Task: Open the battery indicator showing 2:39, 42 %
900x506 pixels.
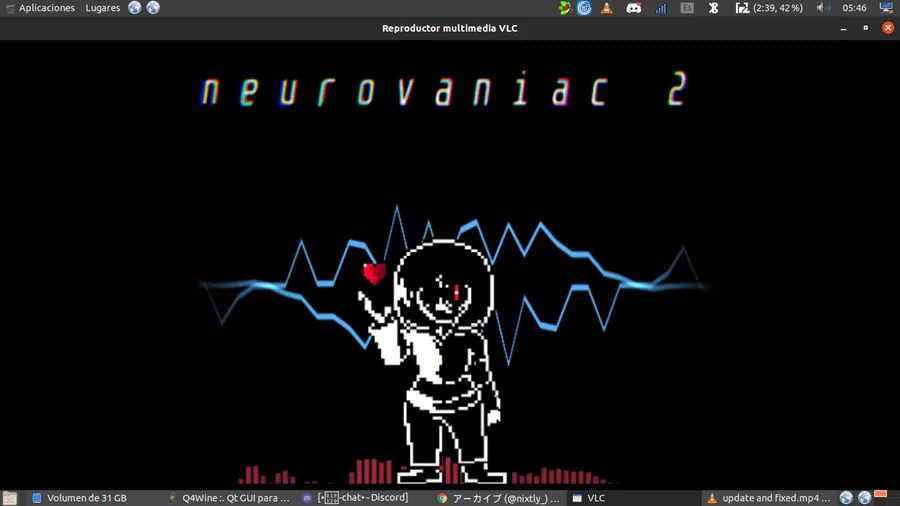Action: (x=769, y=8)
